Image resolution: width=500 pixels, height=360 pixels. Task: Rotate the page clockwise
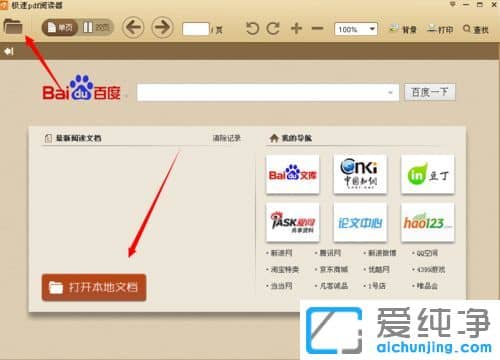coord(273,29)
